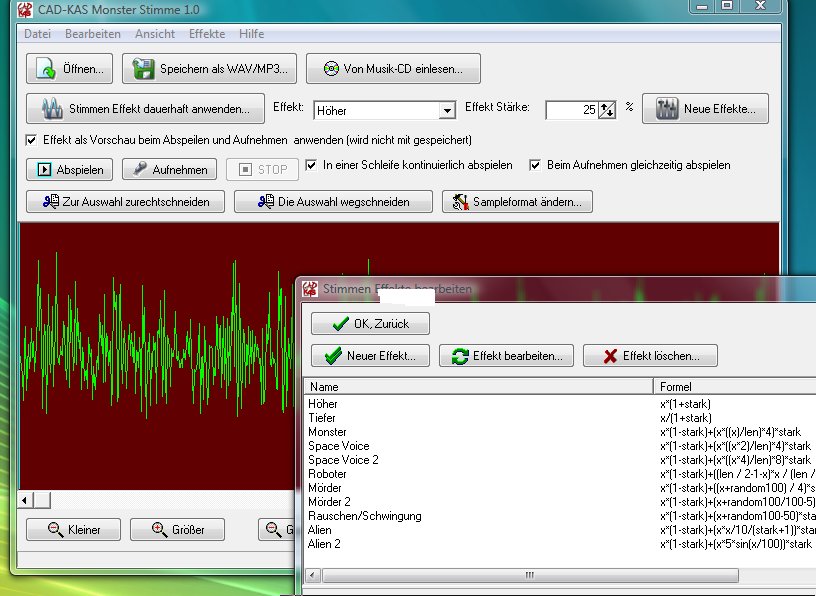Viewport: 816px width, 596px height.
Task: Disable In einer Schleife kontinuierlich abspielen
Action: pyautogui.click(x=312, y=165)
